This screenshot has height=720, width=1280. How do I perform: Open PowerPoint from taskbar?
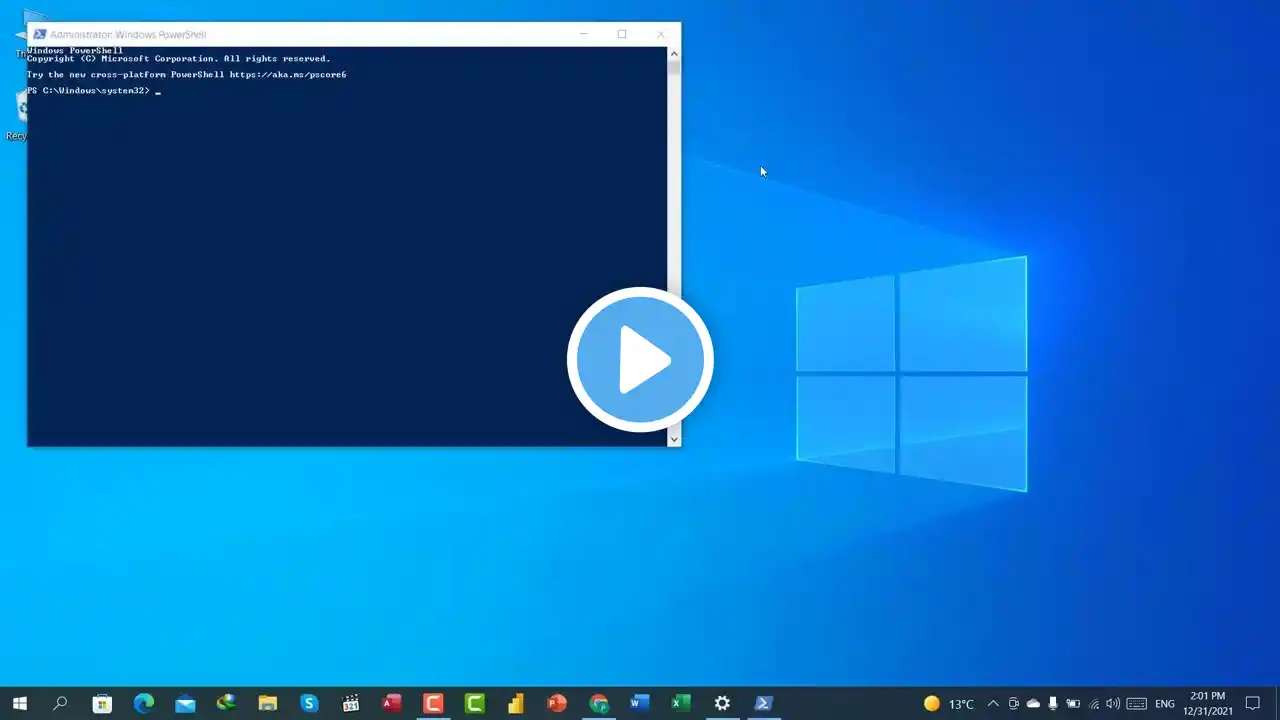coord(557,703)
